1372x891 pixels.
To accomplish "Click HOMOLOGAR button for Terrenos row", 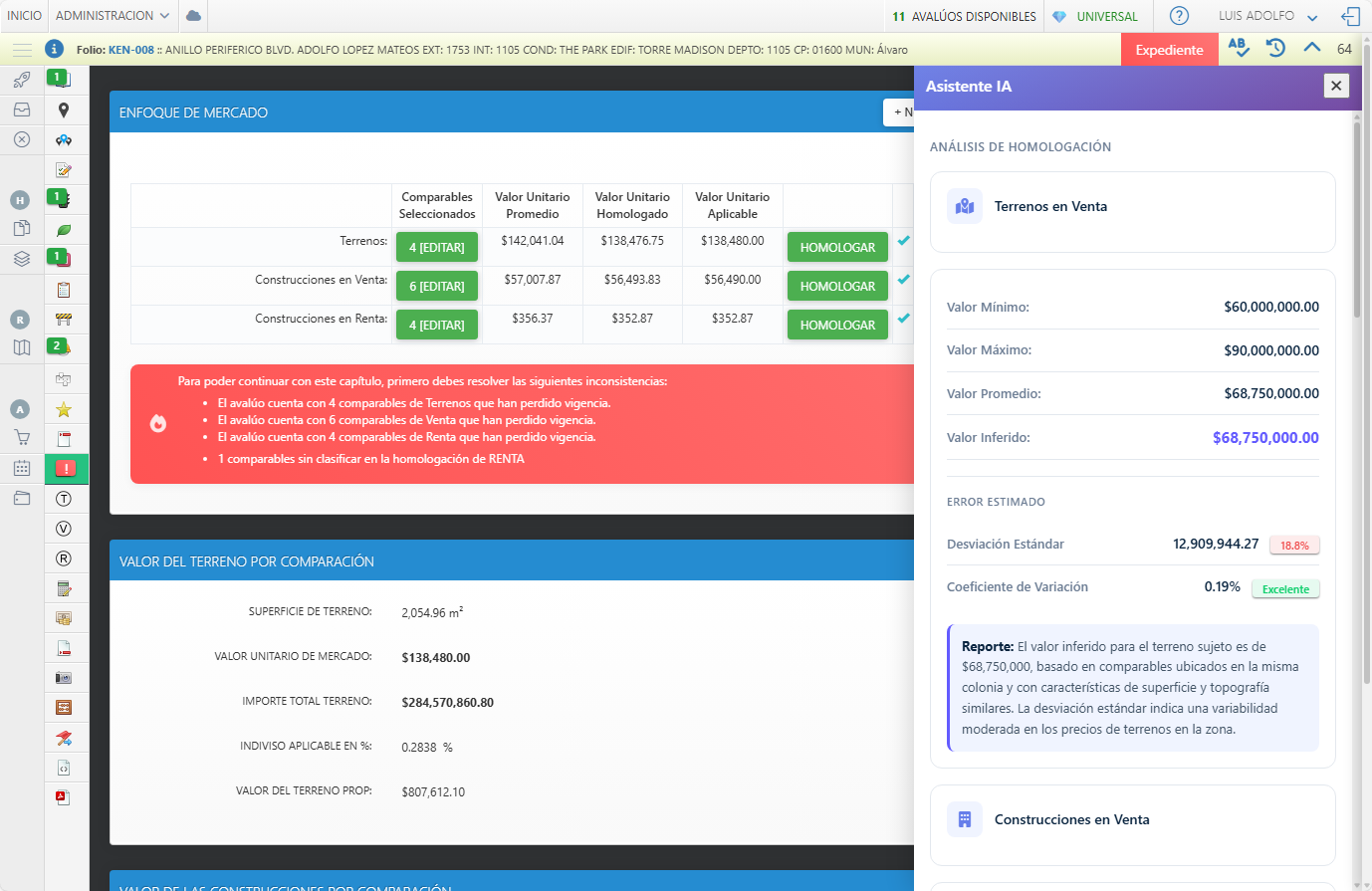I will click(837, 247).
